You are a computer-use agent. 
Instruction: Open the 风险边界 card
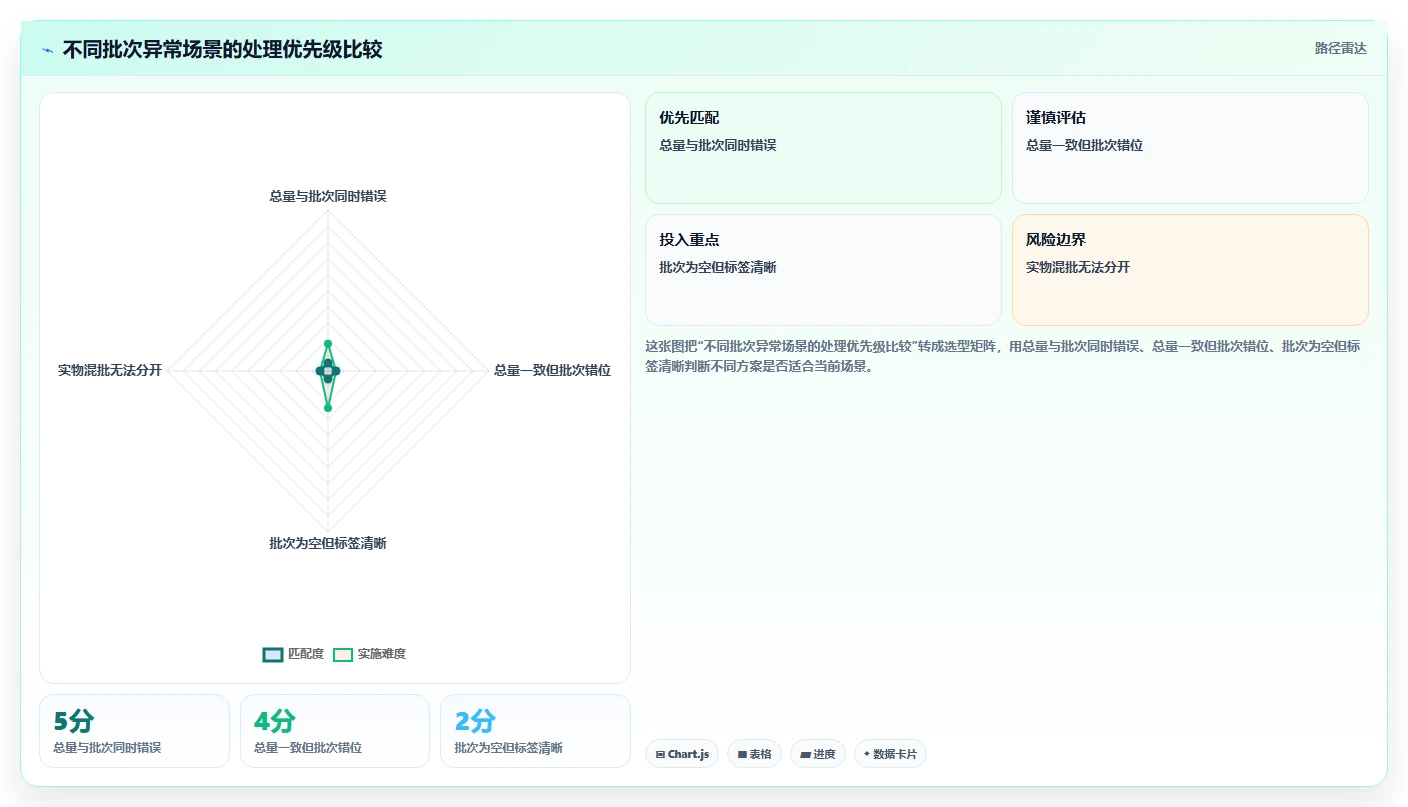(x=1190, y=270)
